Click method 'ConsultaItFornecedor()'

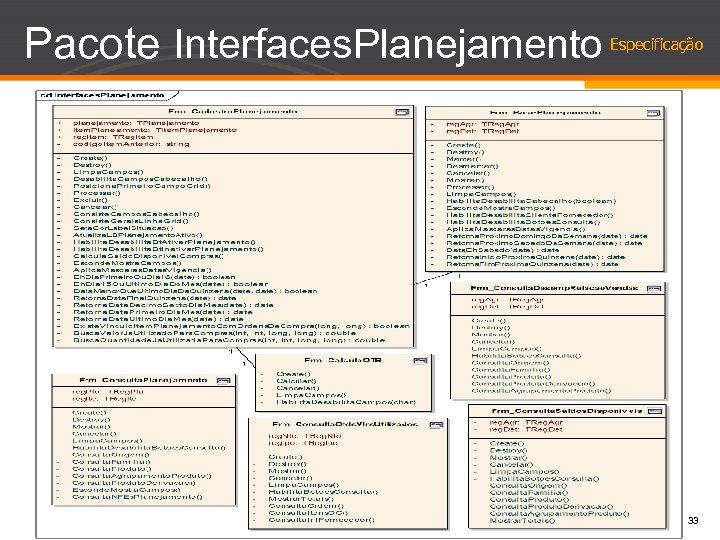(321, 520)
